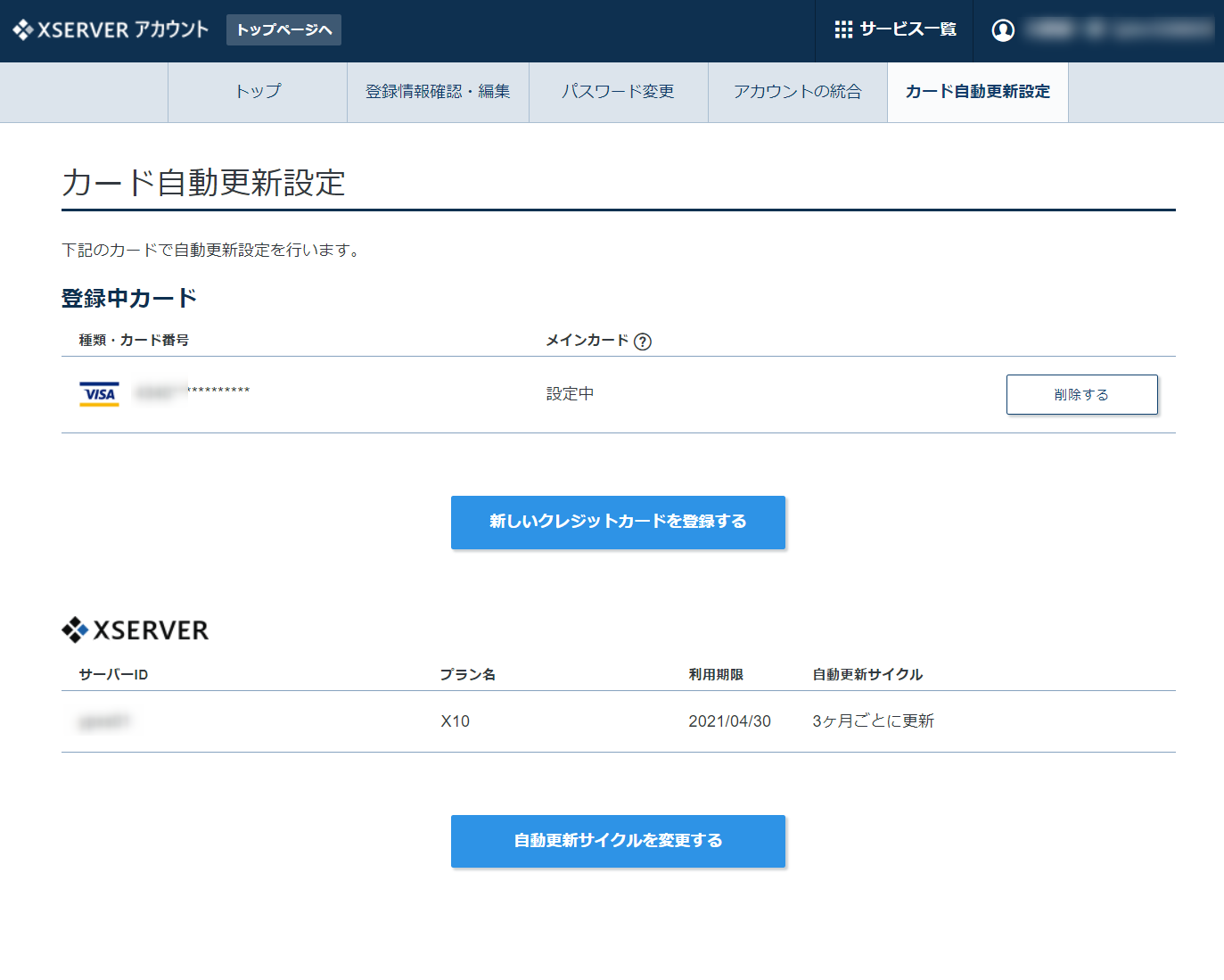Select the カード自動更新設定 tab
This screenshot has width=1224, height=980.
click(x=978, y=92)
